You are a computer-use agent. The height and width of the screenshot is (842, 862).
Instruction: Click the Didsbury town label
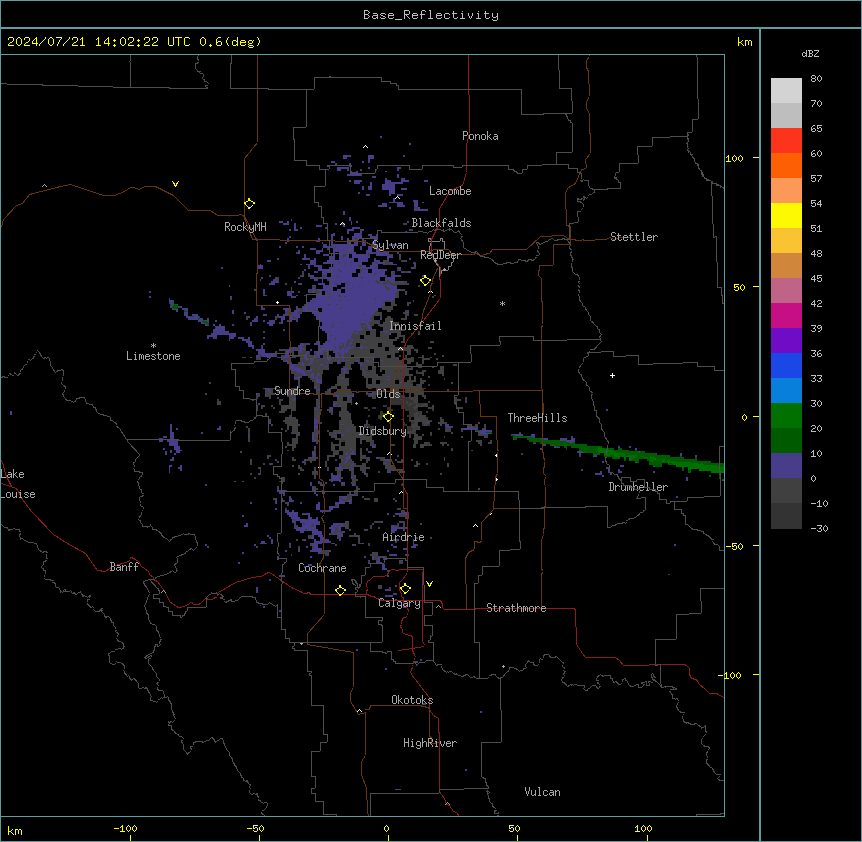click(x=382, y=431)
